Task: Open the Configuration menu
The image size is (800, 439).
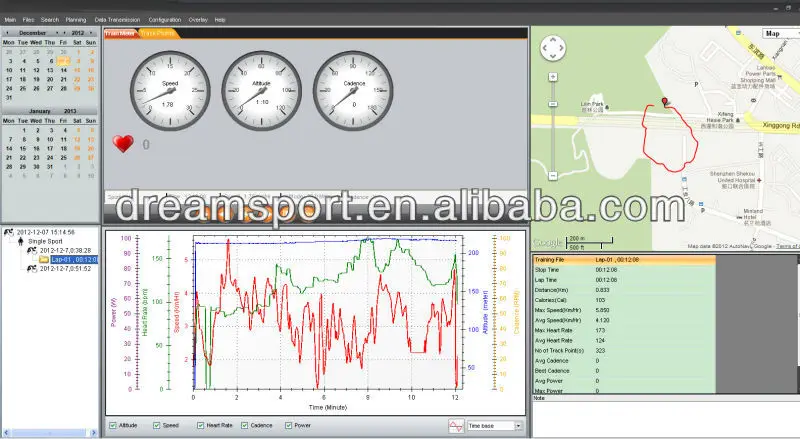Action: [x=164, y=20]
